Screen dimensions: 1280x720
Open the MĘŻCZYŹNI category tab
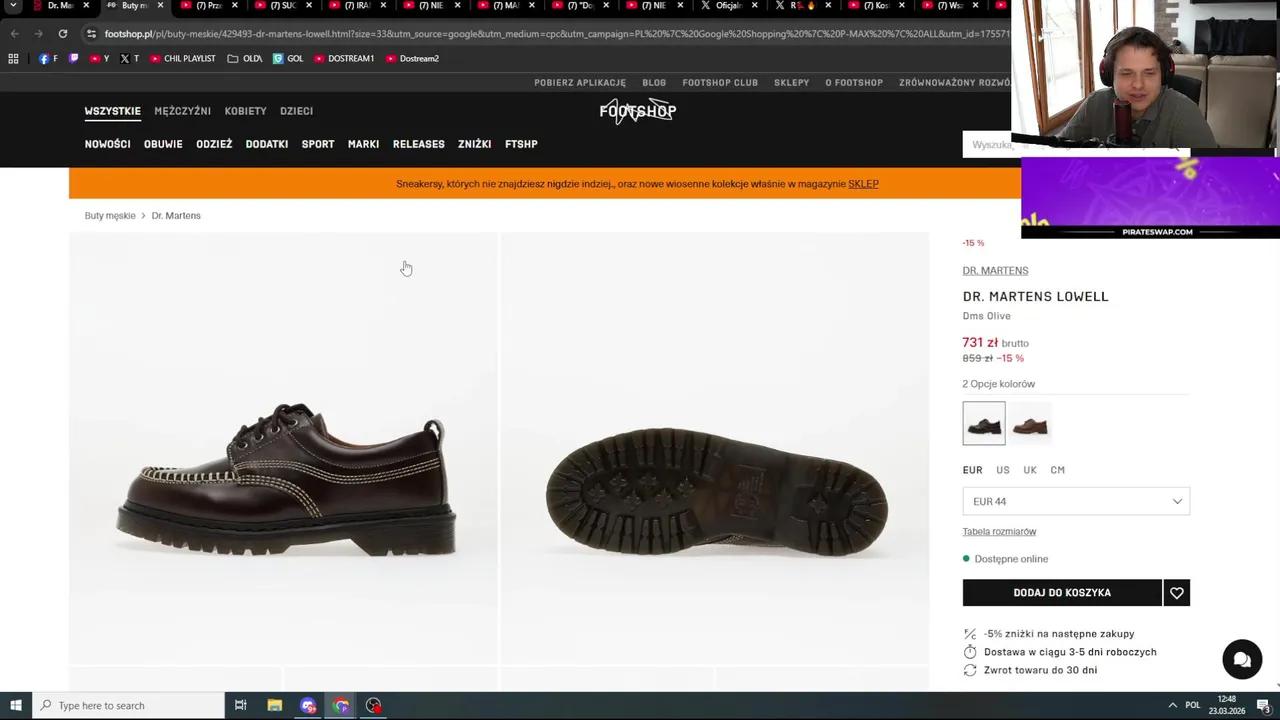point(182,111)
